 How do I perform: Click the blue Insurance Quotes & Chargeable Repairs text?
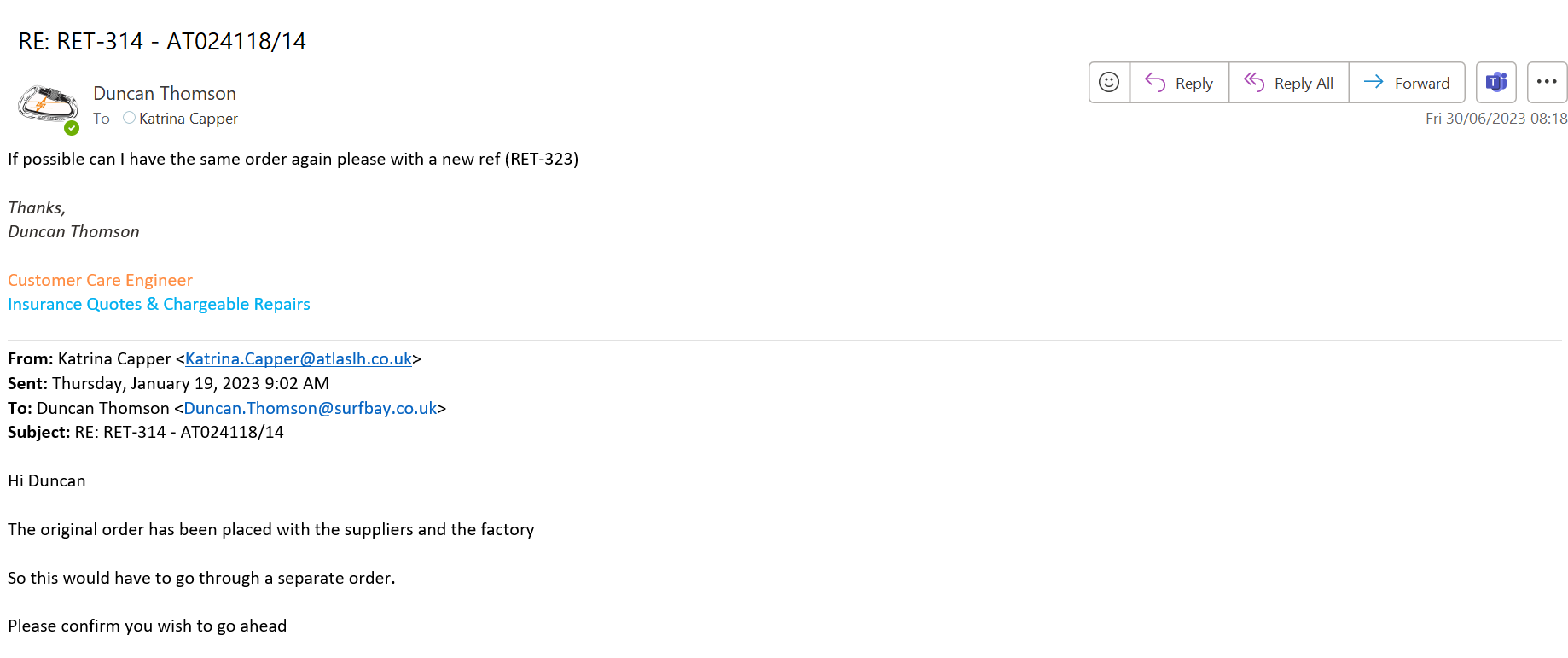(159, 305)
